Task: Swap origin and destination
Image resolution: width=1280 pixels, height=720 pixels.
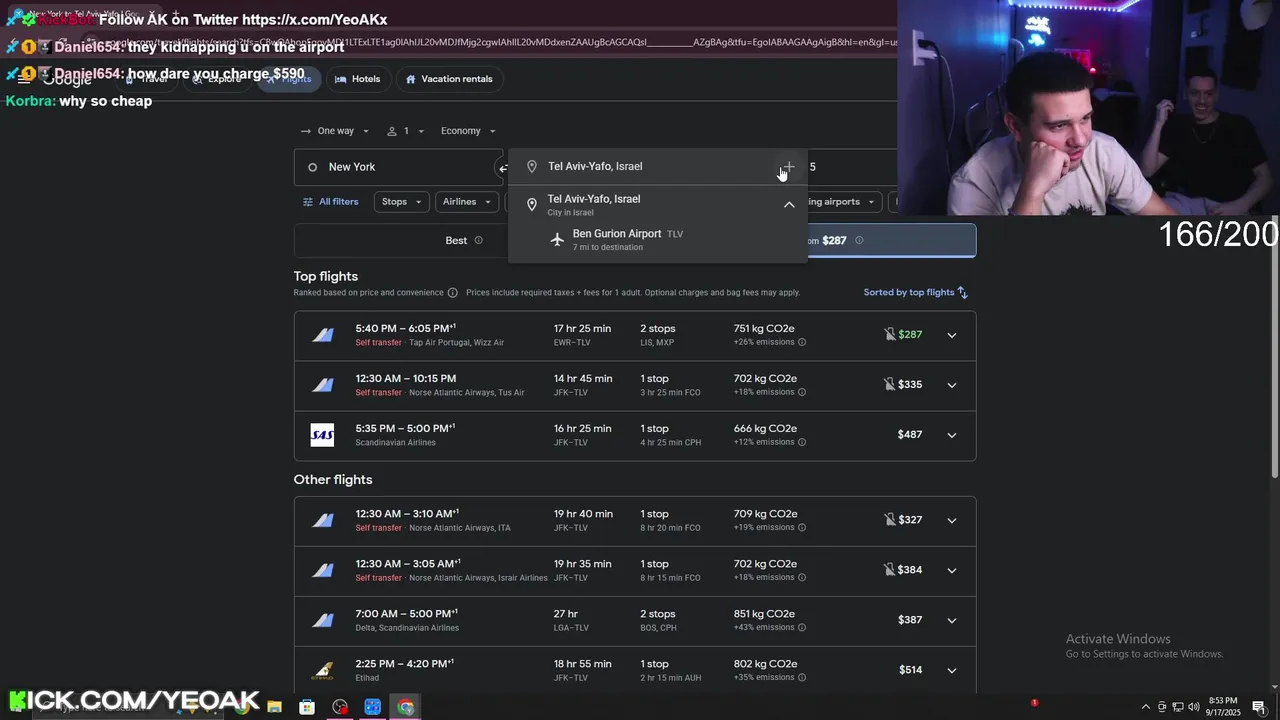Action: click(503, 168)
